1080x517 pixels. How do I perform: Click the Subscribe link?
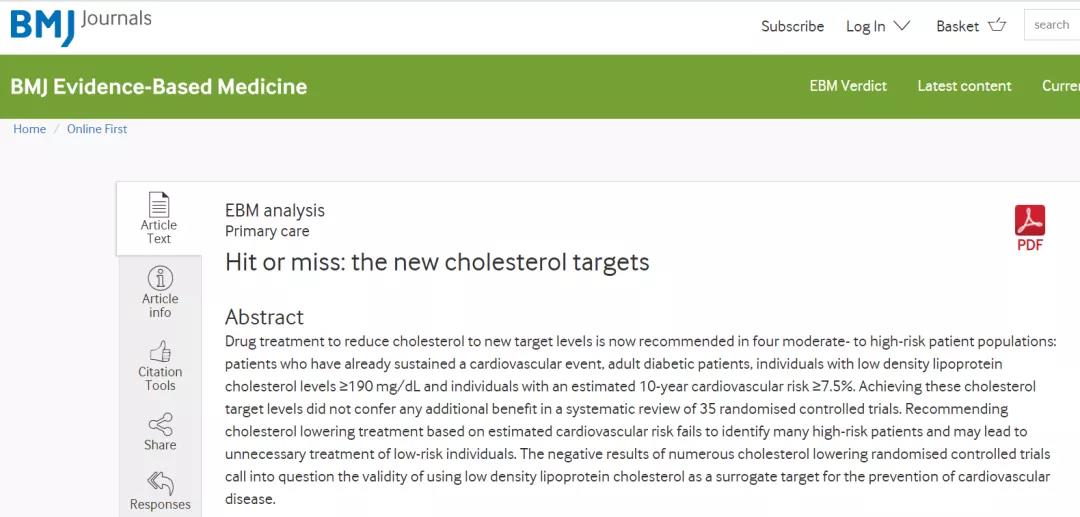point(792,26)
